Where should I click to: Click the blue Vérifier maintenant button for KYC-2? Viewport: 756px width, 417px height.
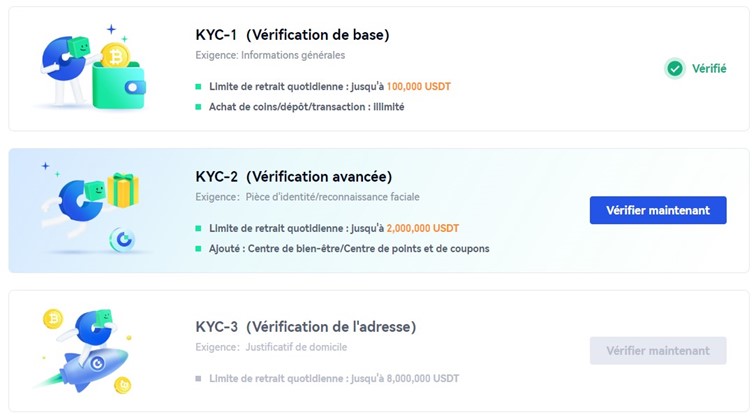(x=658, y=210)
